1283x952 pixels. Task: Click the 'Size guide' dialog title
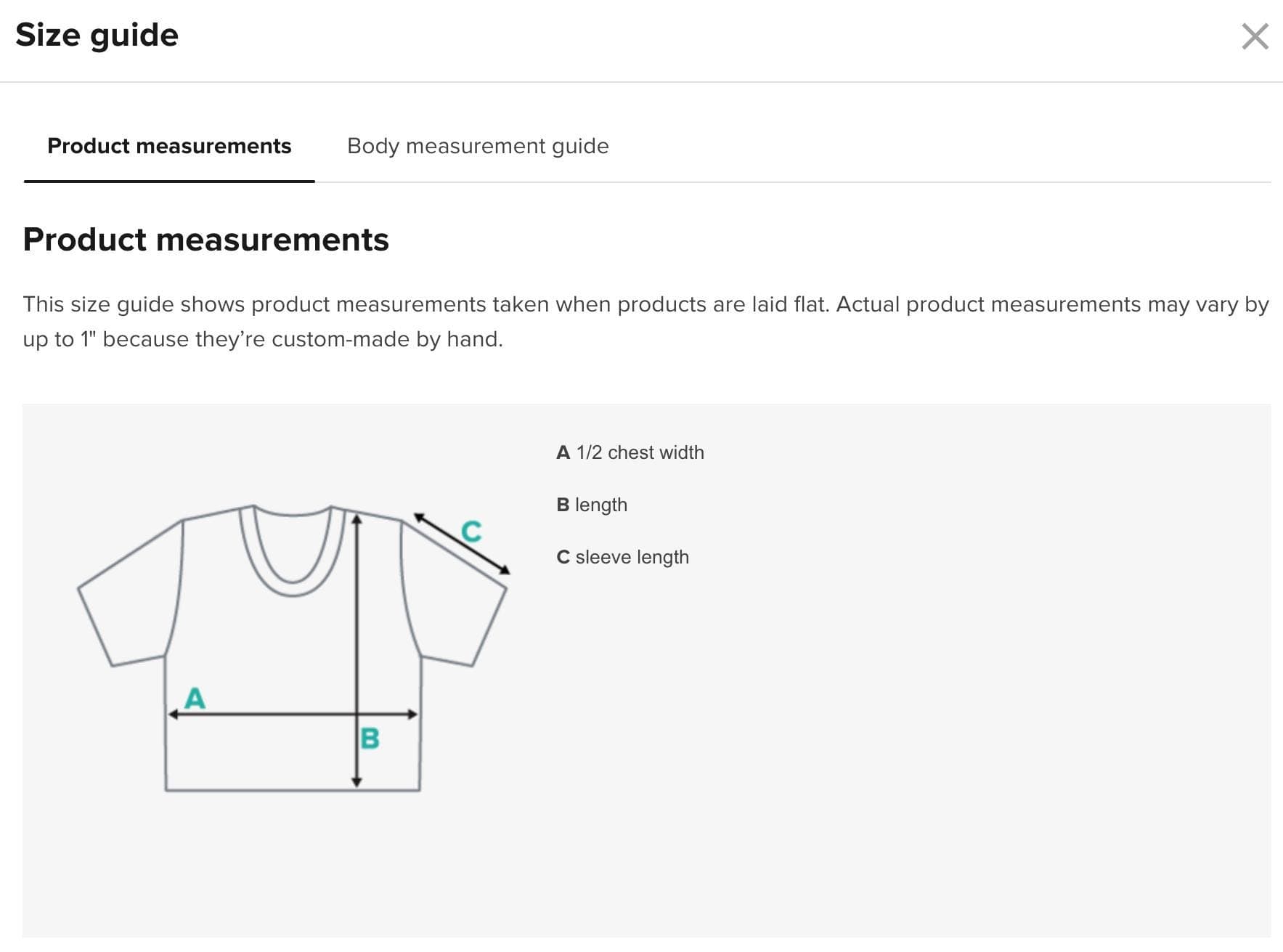(97, 35)
